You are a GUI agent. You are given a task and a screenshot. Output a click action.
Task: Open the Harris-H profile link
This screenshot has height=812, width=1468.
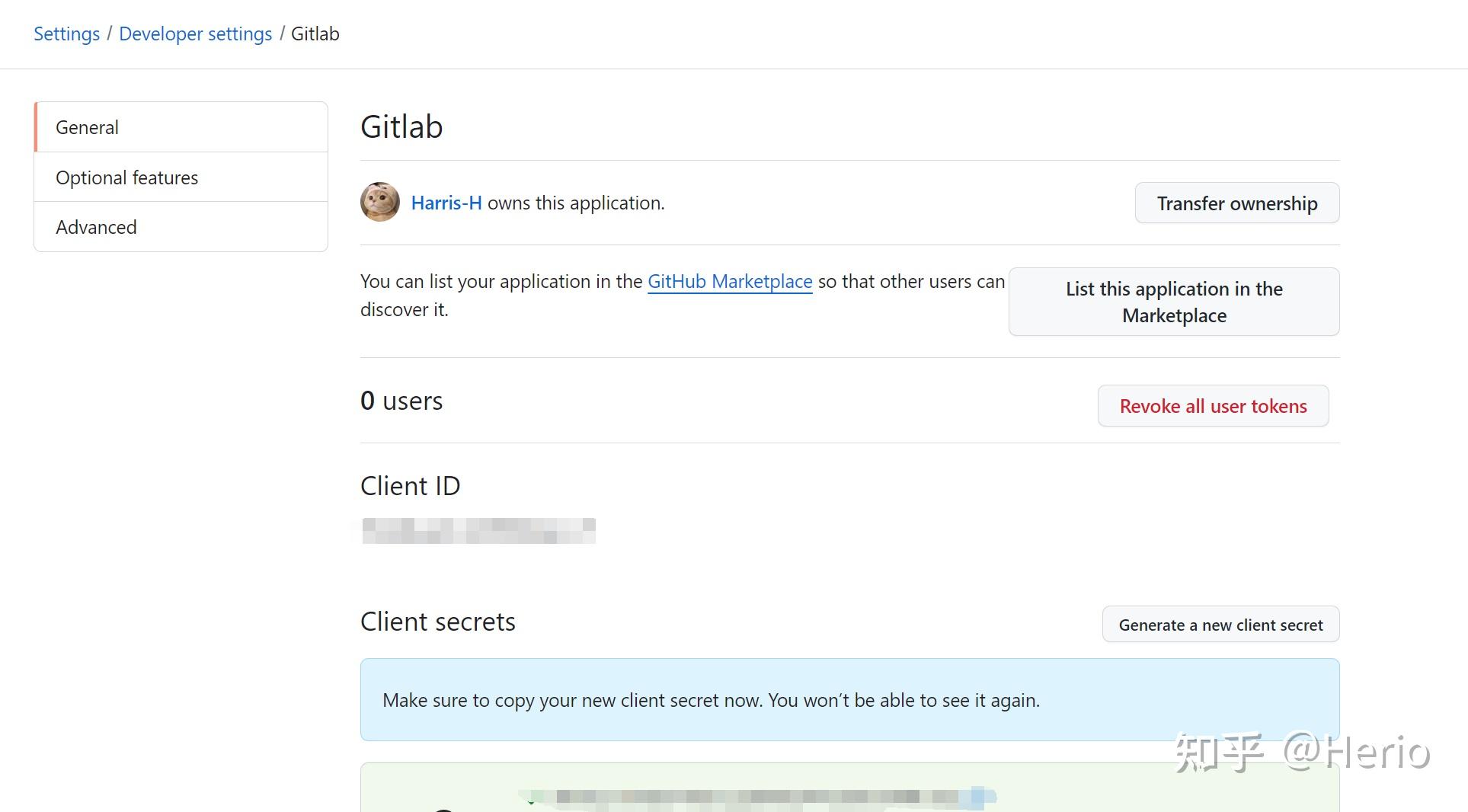pyautogui.click(x=446, y=203)
